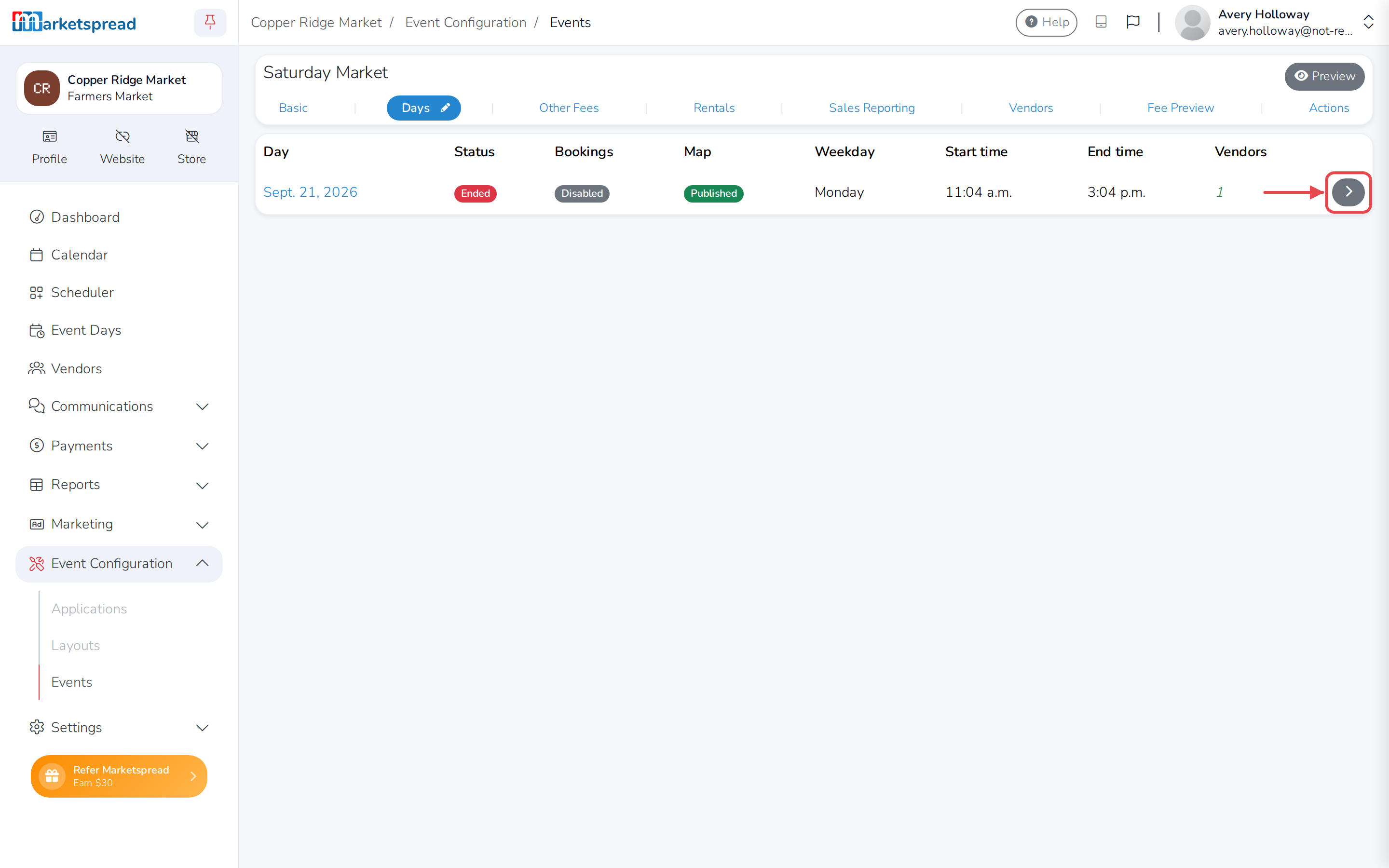Expand the Payments menu

pos(120,446)
